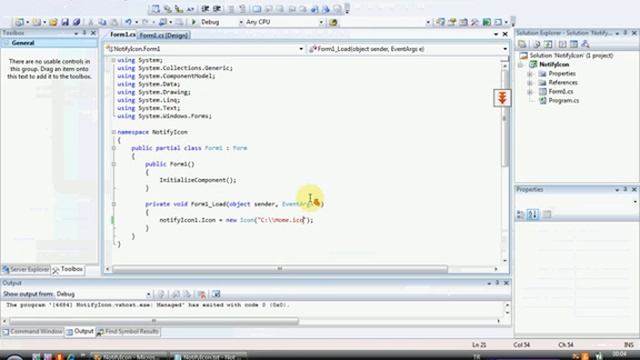Expand the Form1.cs node in Solution Explorer

click(530, 92)
